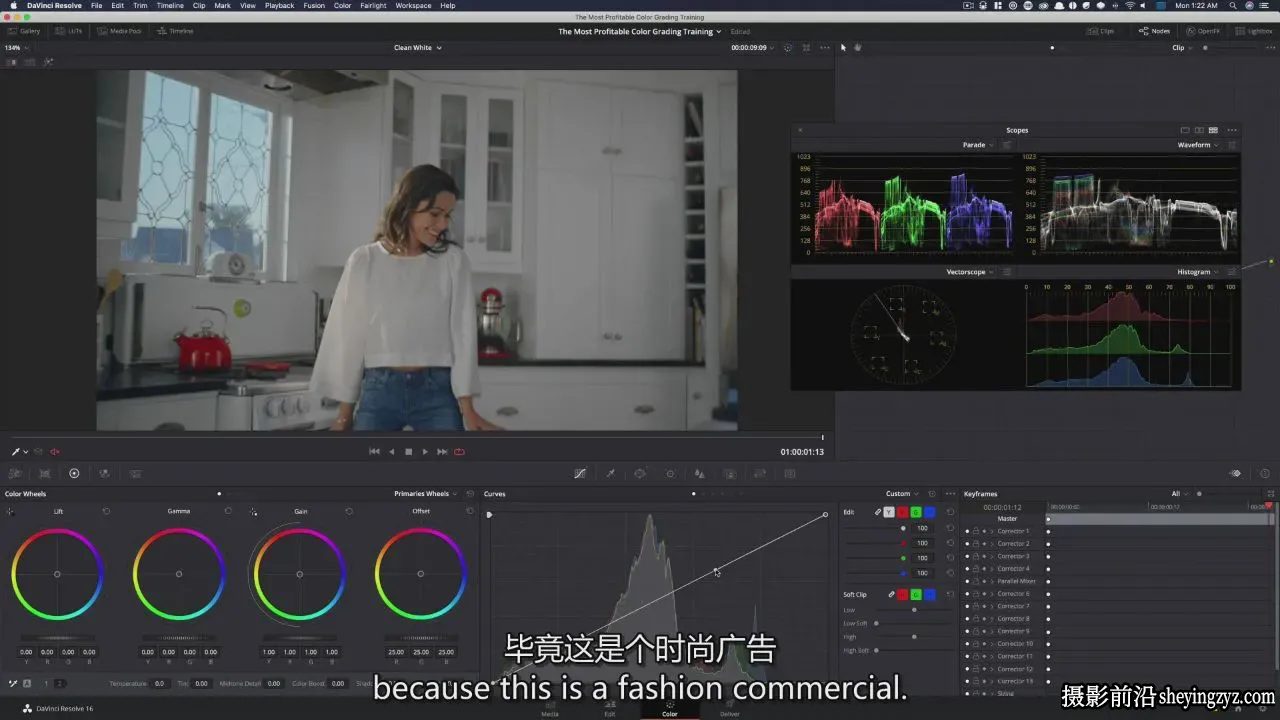Show the Gallery panel
The height and width of the screenshot is (720, 1280).
[24, 31]
